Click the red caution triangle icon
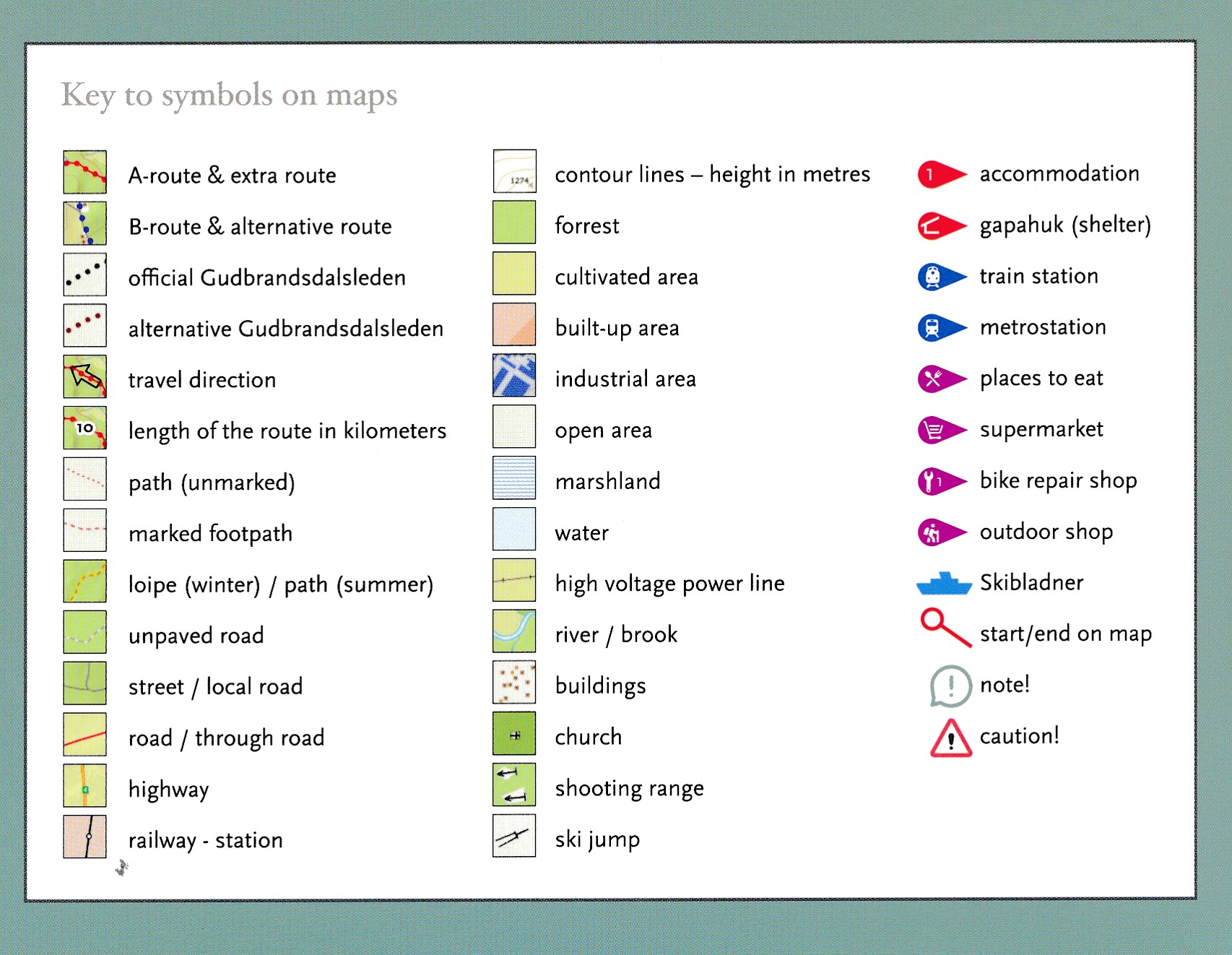The height and width of the screenshot is (955, 1232). [950, 738]
